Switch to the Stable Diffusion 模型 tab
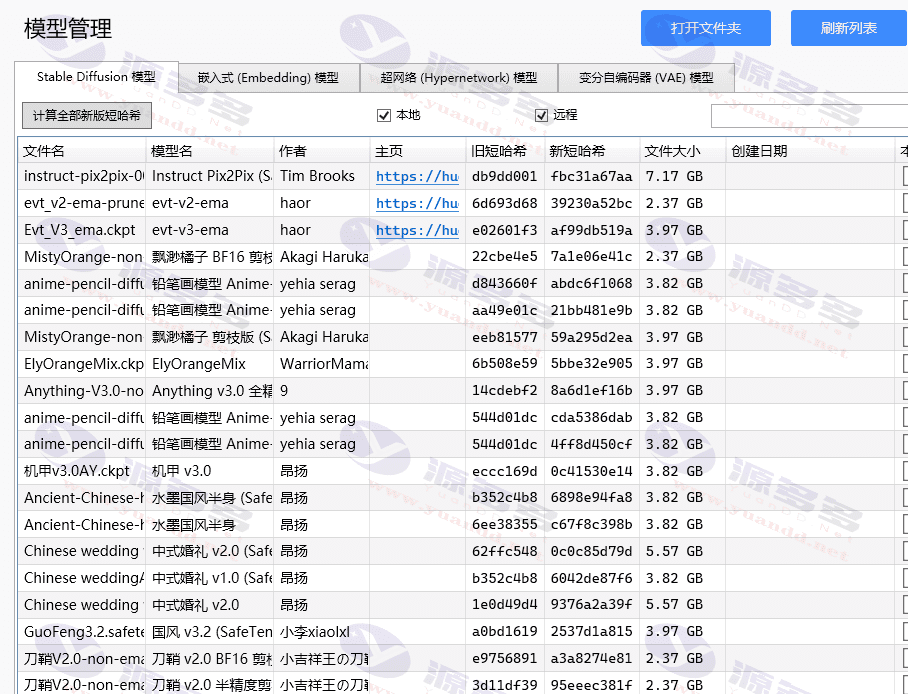 [x=96, y=77]
